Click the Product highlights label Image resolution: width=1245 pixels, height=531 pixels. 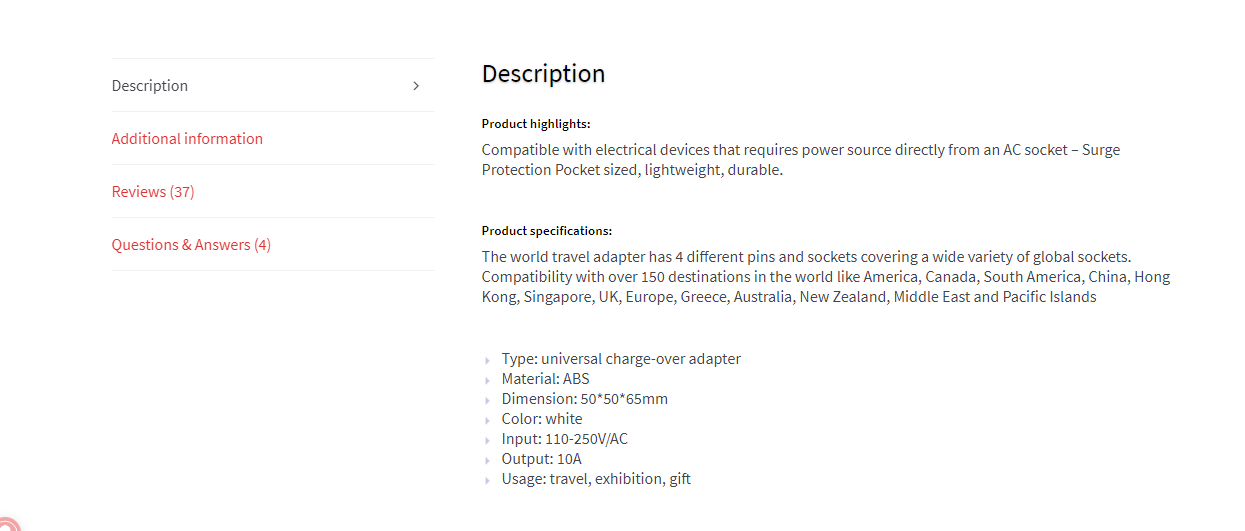[x=536, y=124]
